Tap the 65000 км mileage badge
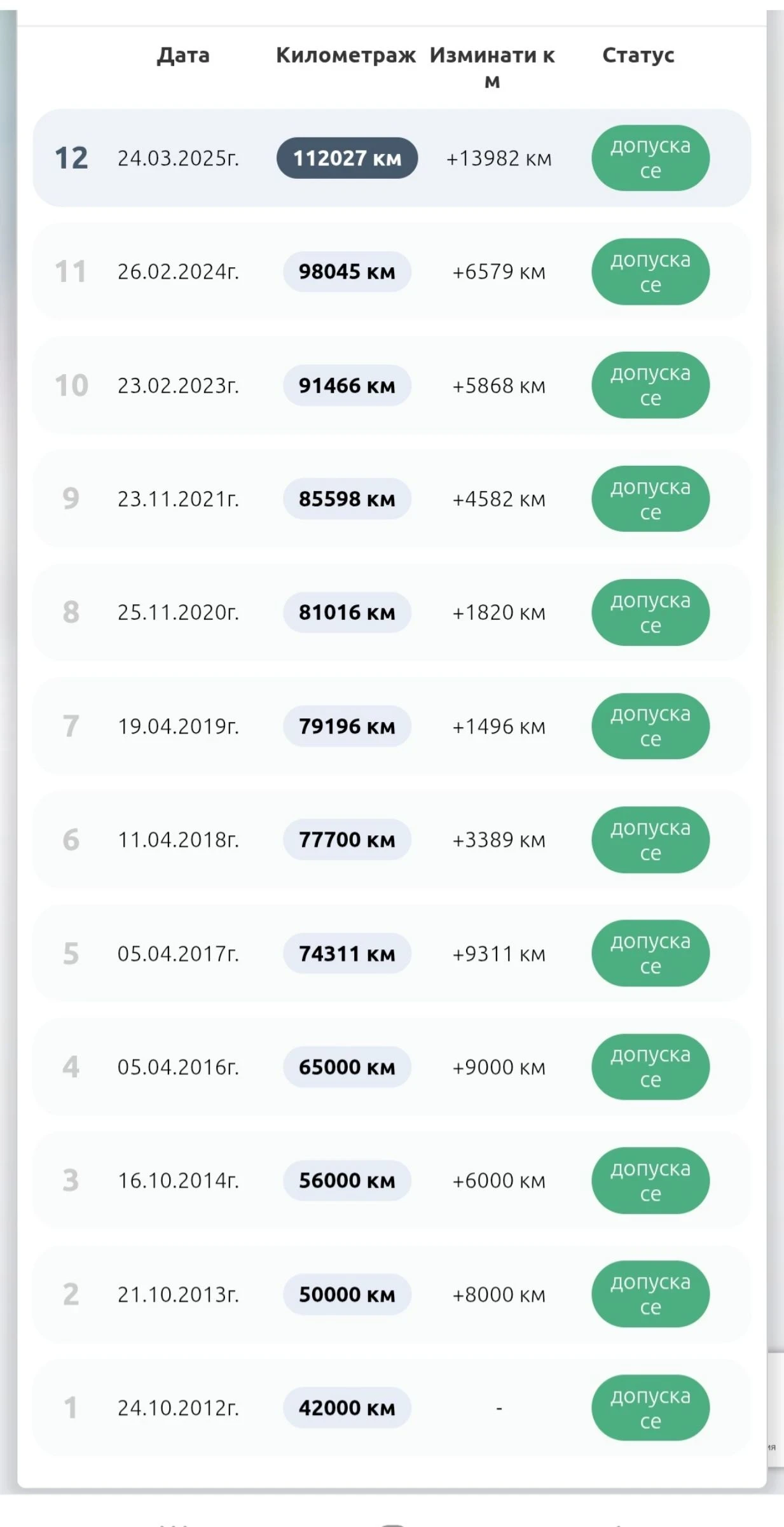 (x=347, y=1067)
